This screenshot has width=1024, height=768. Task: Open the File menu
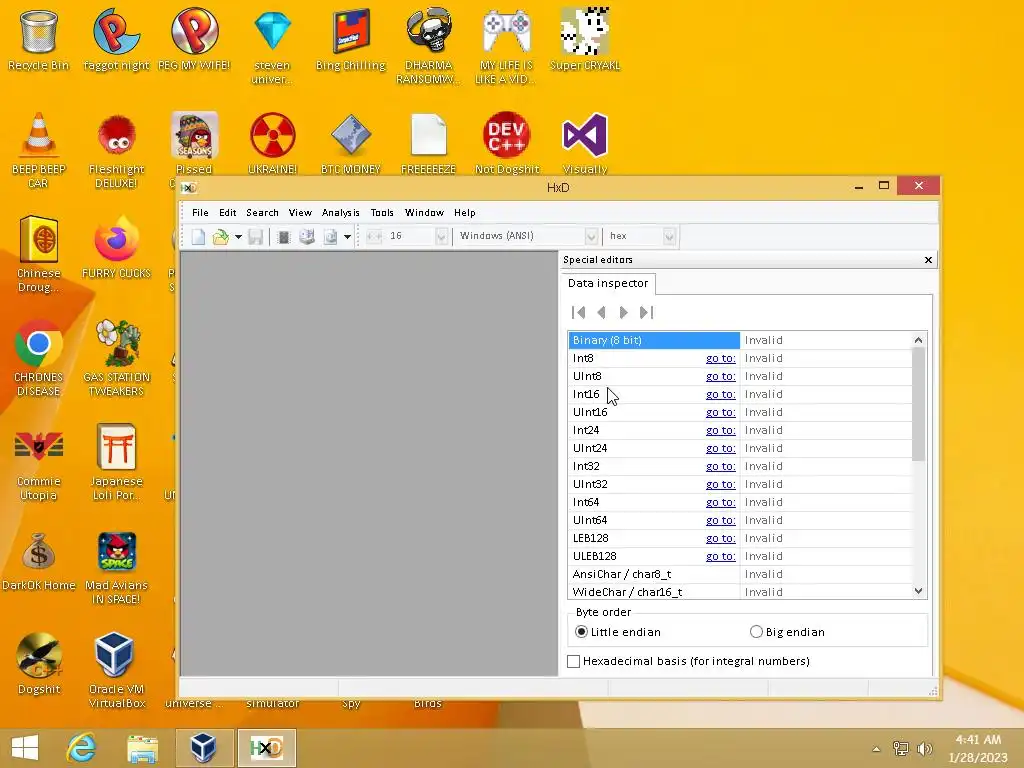point(200,213)
